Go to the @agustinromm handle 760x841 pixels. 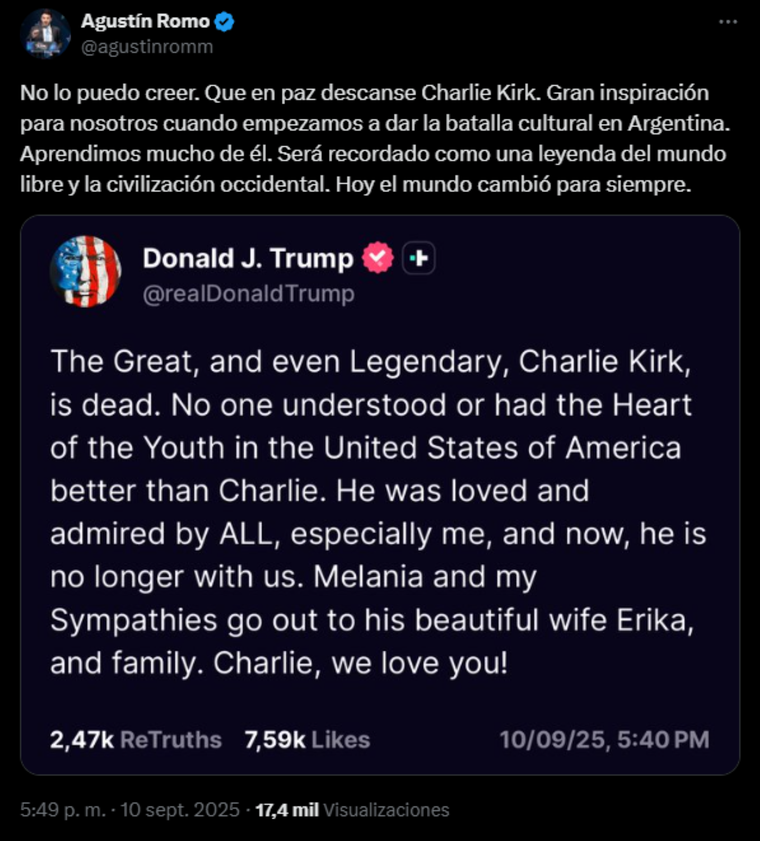(x=147, y=46)
